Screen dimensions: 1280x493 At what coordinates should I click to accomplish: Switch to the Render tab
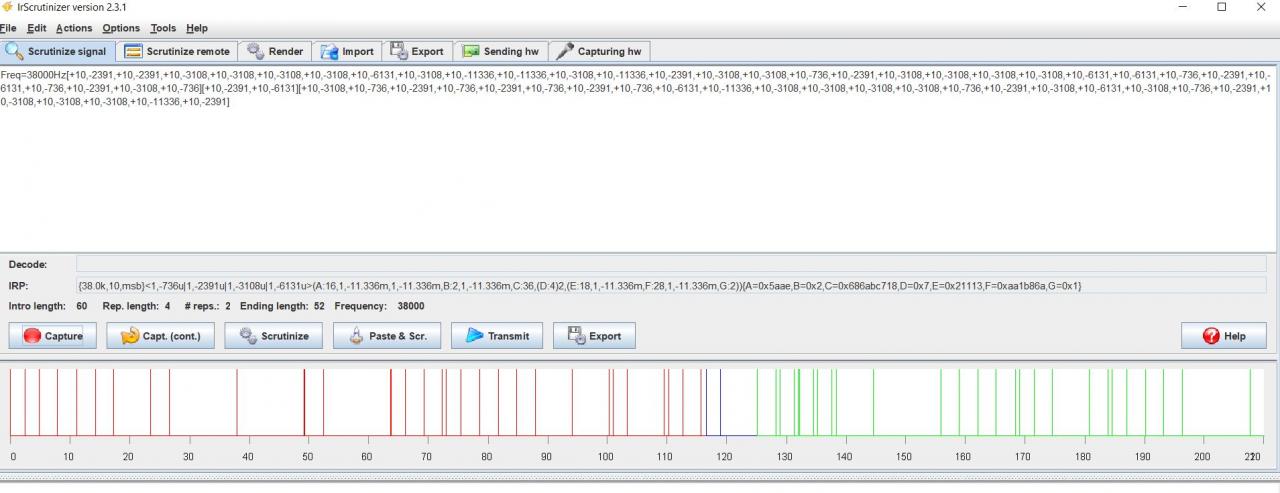pos(275,51)
